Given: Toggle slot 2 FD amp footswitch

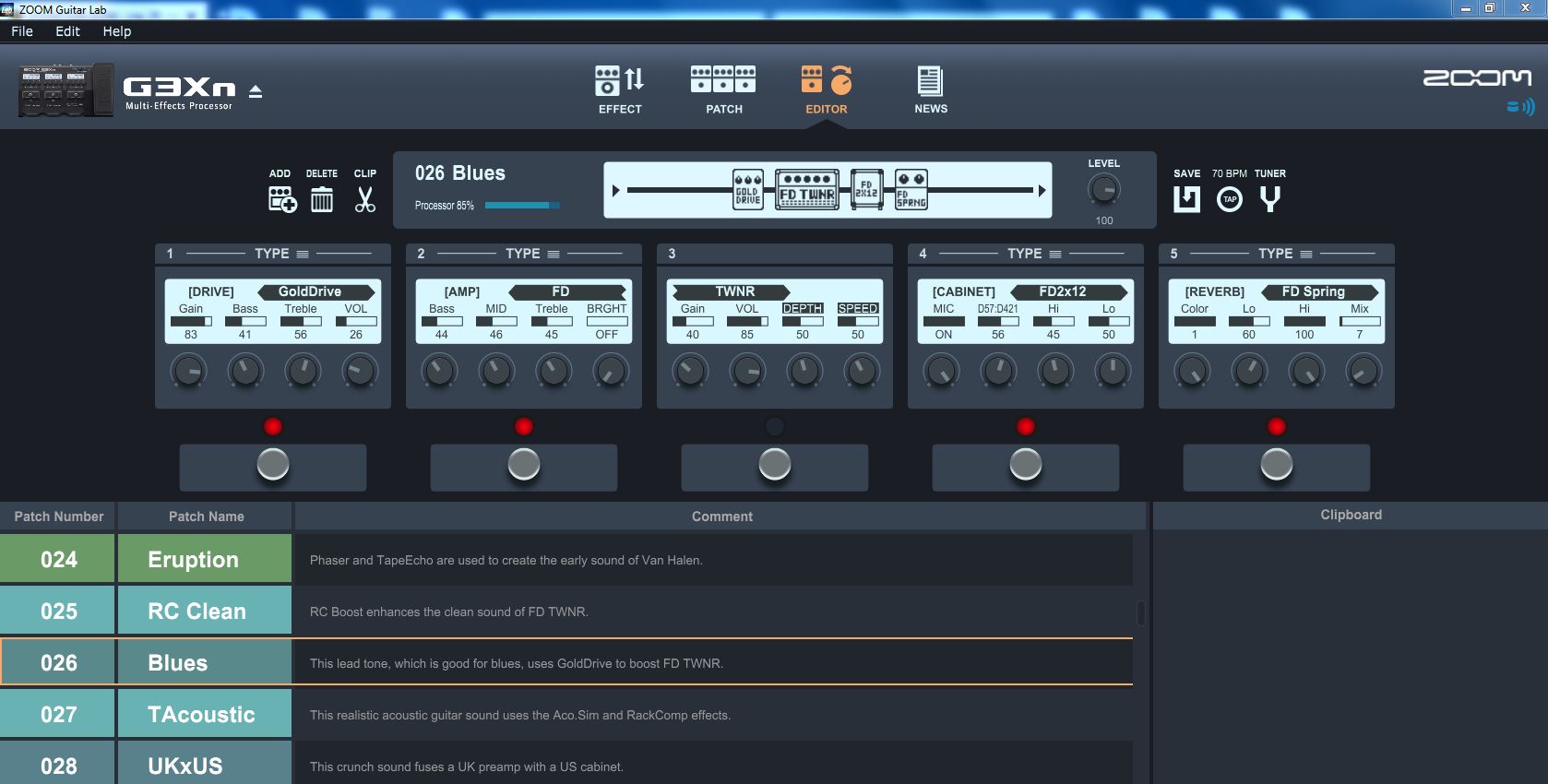Looking at the screenshot, I should click(524, 465).
